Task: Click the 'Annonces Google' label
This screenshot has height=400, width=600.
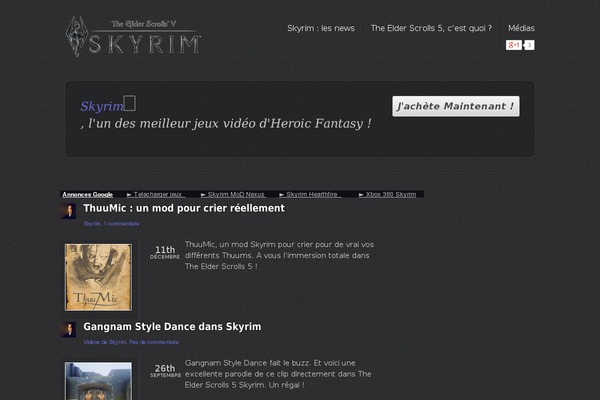Action: click(x=88, y=194)
